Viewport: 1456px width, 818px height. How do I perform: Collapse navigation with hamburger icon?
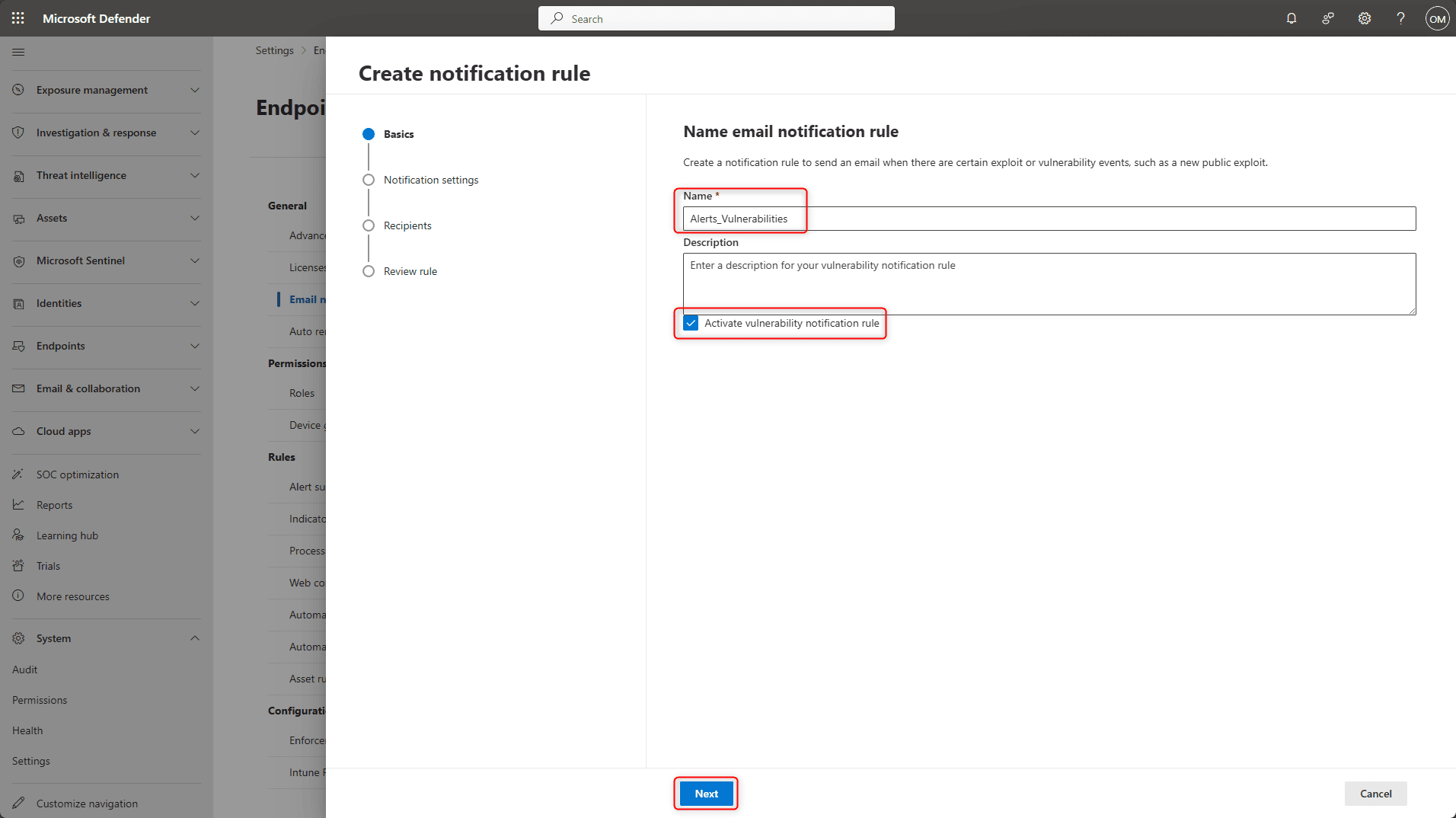pos(18,52)
